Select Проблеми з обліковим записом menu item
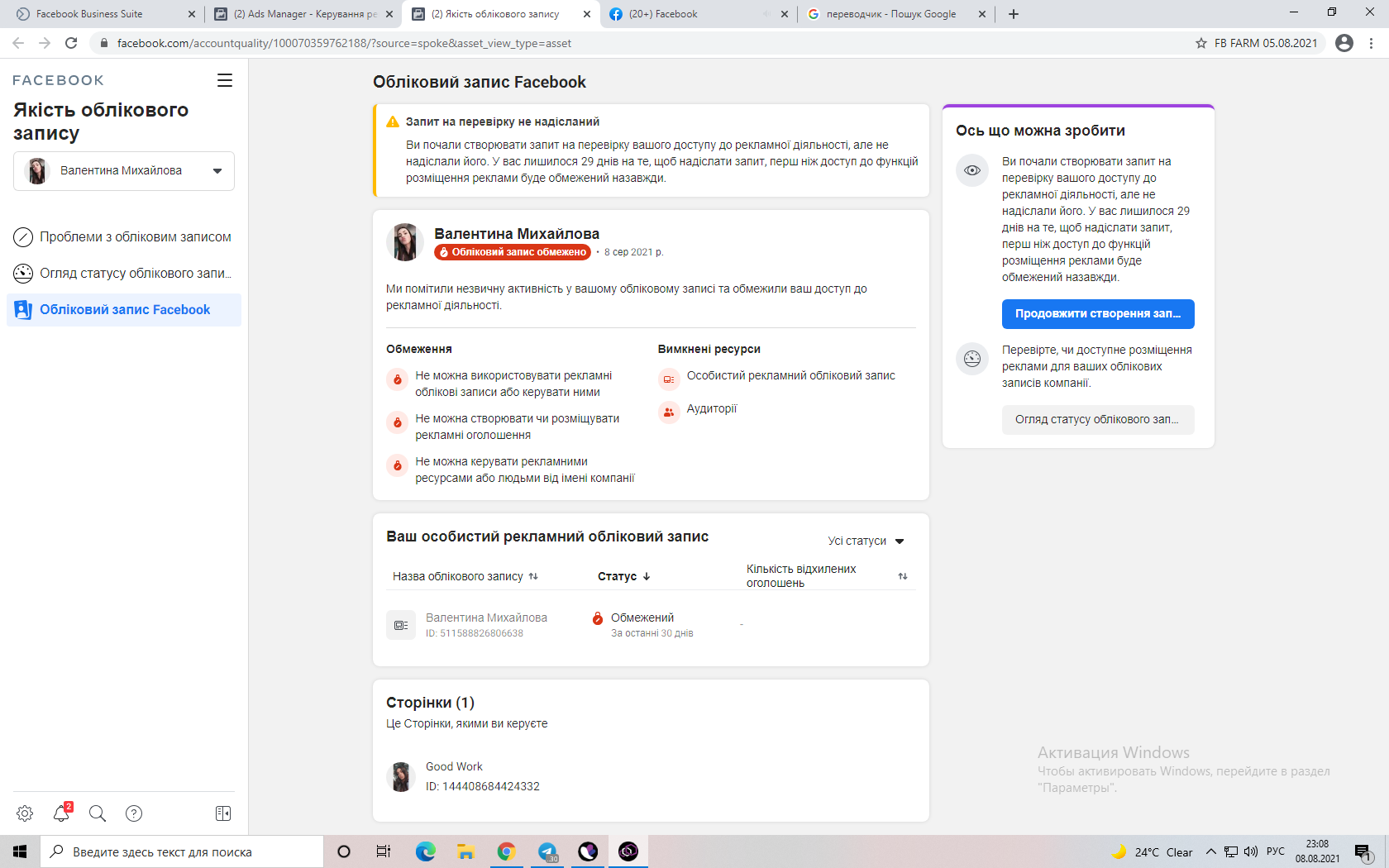The width and height of the screenshot is (1389, 868). (123, 237)
